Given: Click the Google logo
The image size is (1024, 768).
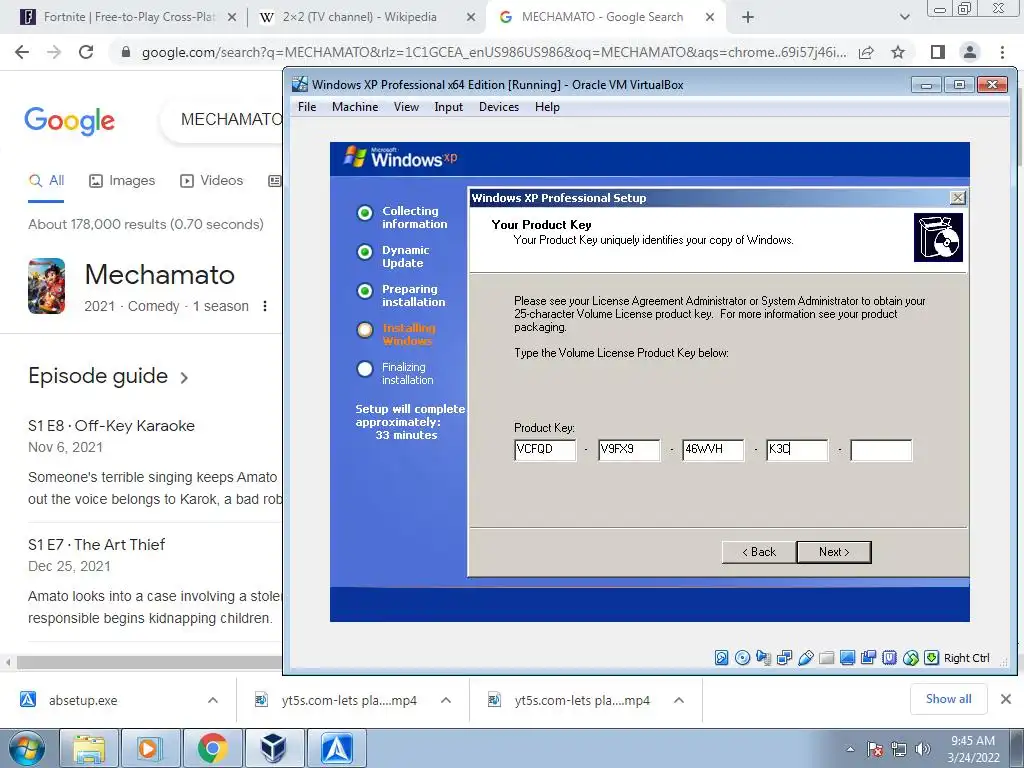Looking at the screenshot, I should click(69, 121).
